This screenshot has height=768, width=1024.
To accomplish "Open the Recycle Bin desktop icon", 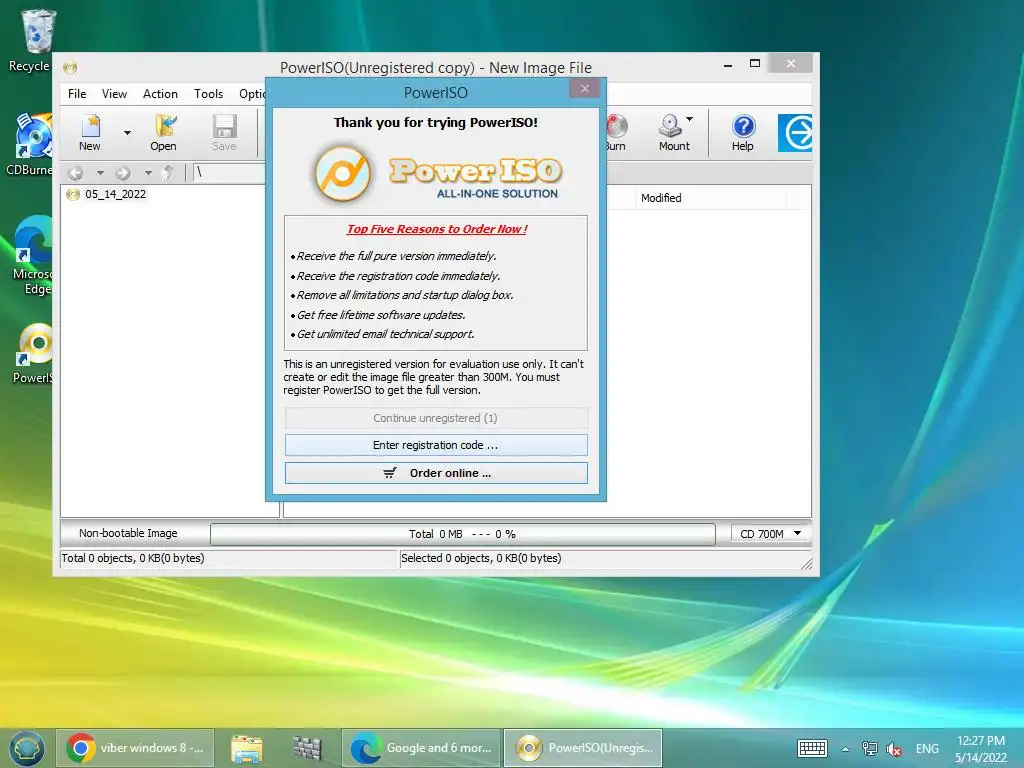I will tap(33, 40).
